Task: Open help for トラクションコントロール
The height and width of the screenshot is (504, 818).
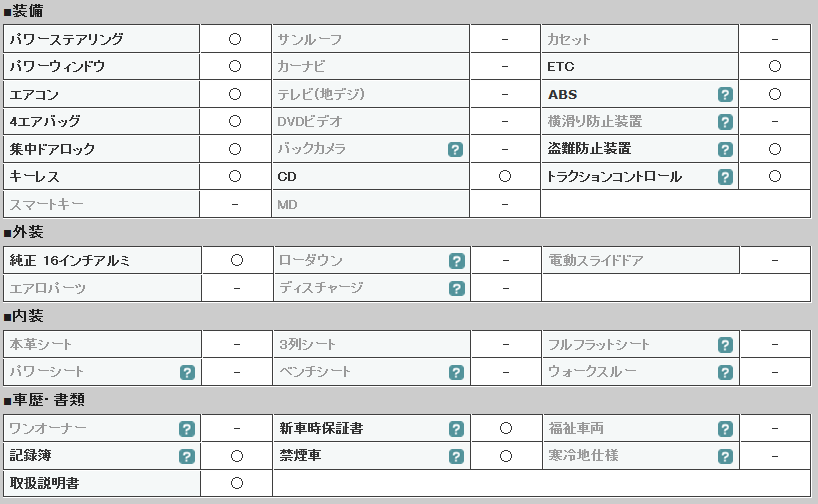Action: coord(725,177)
